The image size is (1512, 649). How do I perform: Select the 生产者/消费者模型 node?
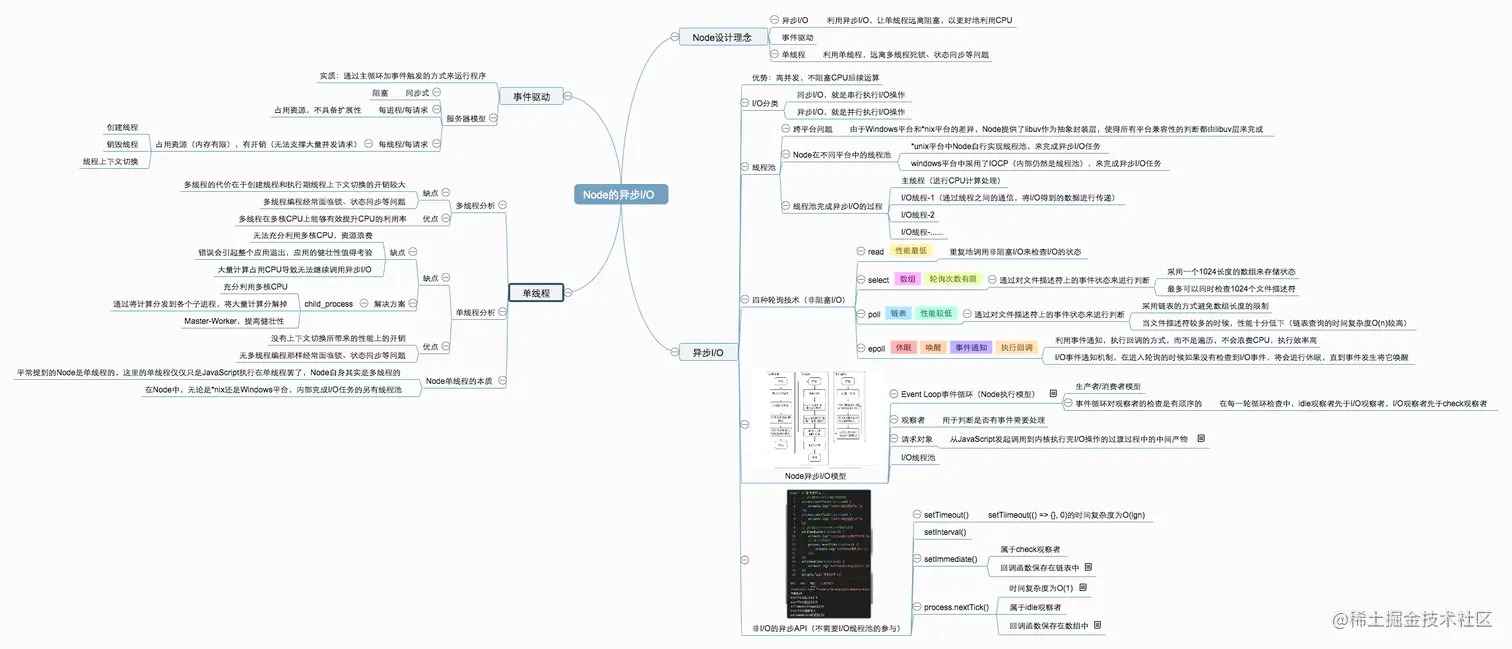pos(1107,386)
